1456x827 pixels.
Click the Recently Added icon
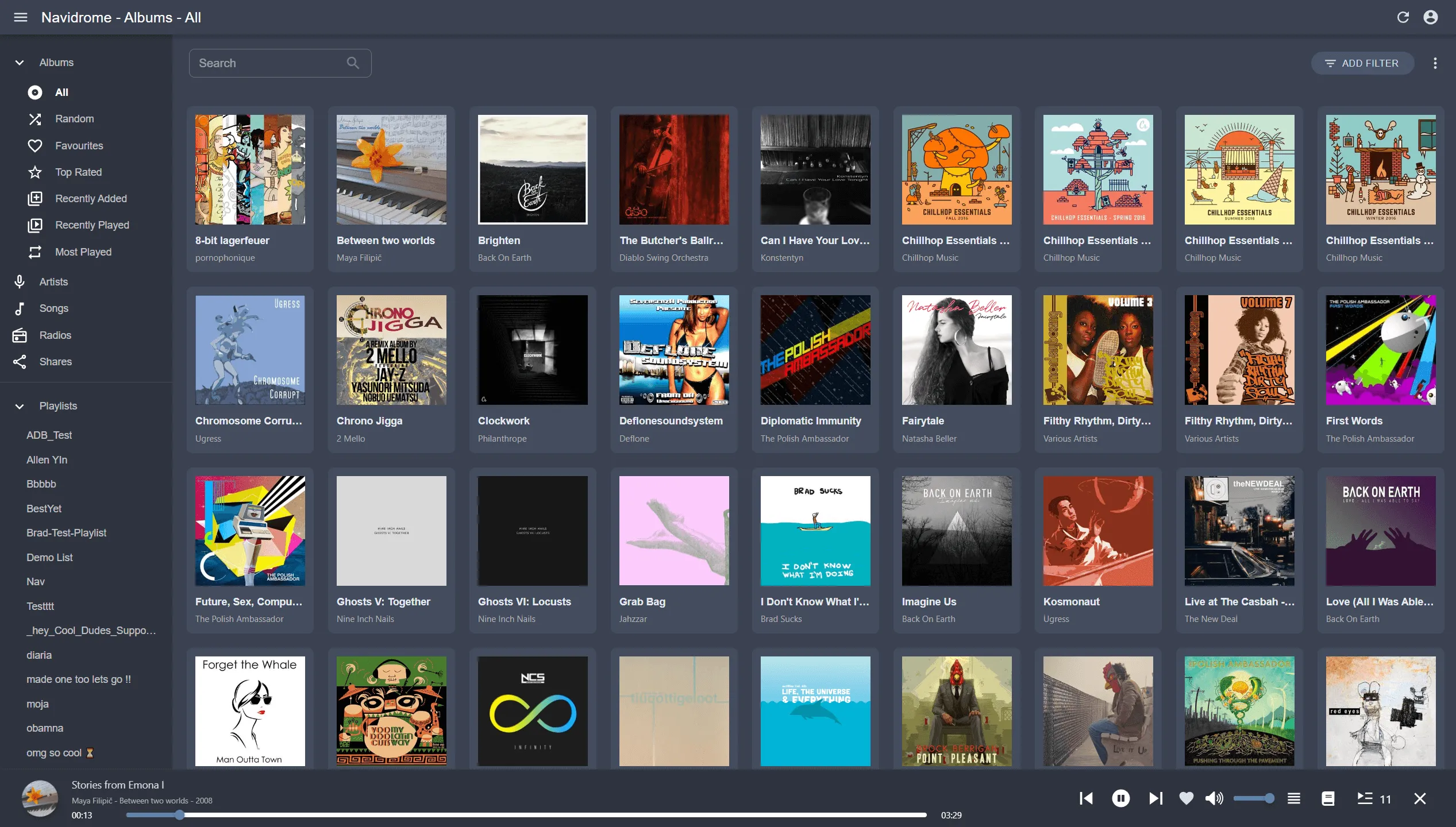pos(35,199)
